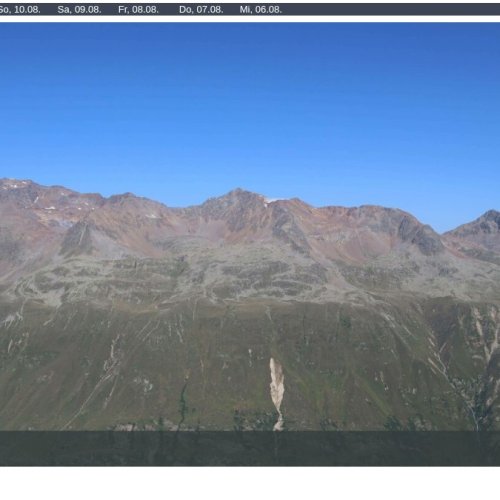Open the mountain webcam image

click(250, 244)
